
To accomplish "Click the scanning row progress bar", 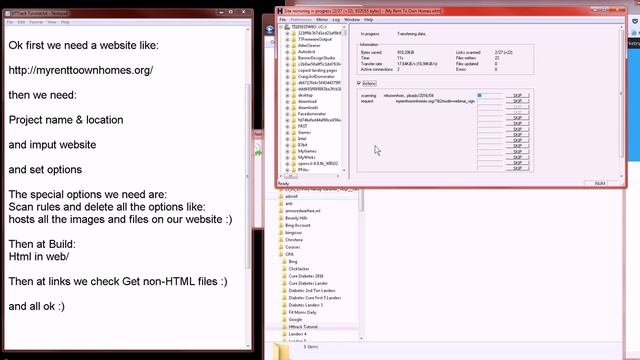I will point(490,96).
